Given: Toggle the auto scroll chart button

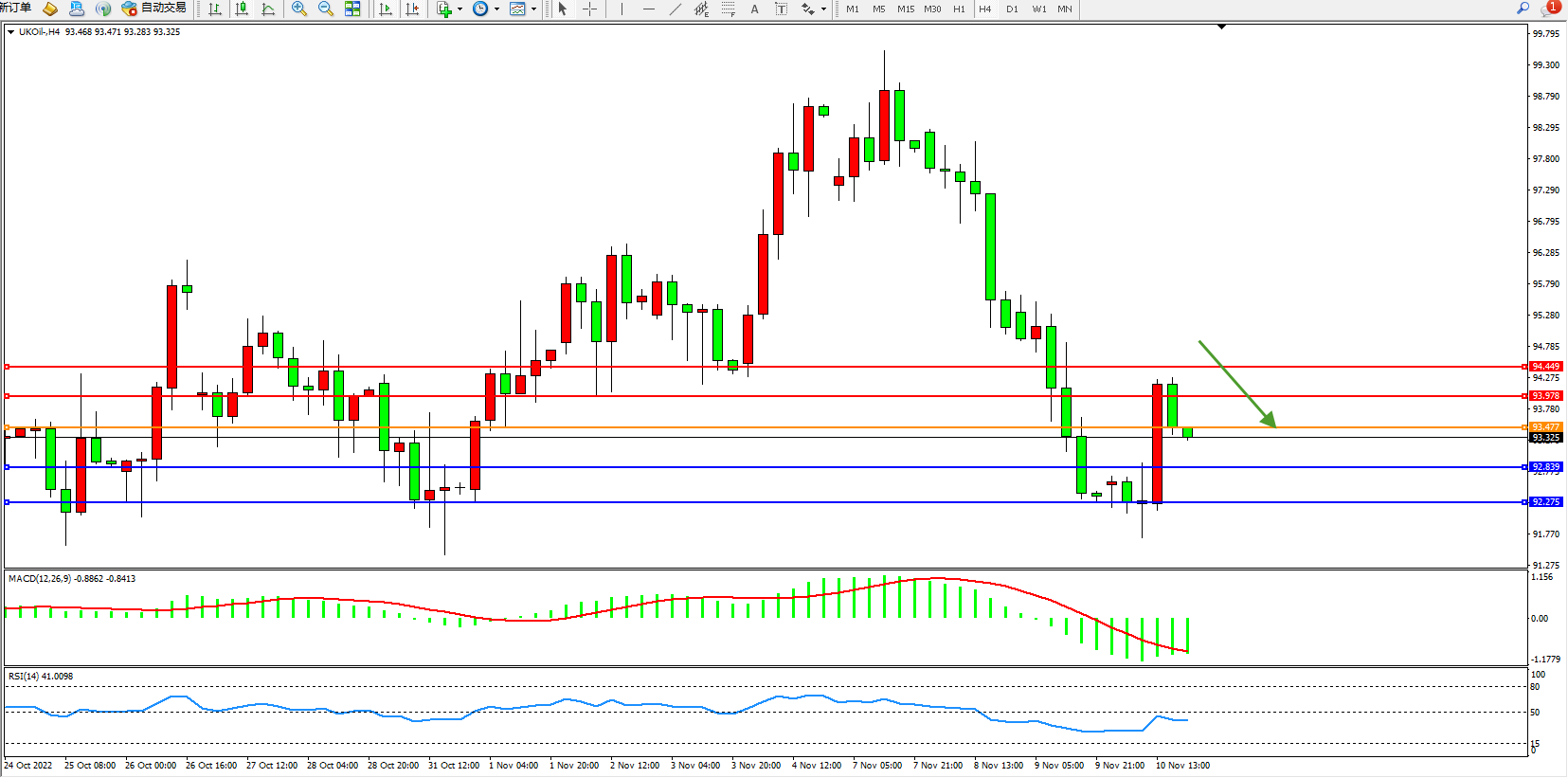Looking at the screenshot, I should [x=386, y=9].
